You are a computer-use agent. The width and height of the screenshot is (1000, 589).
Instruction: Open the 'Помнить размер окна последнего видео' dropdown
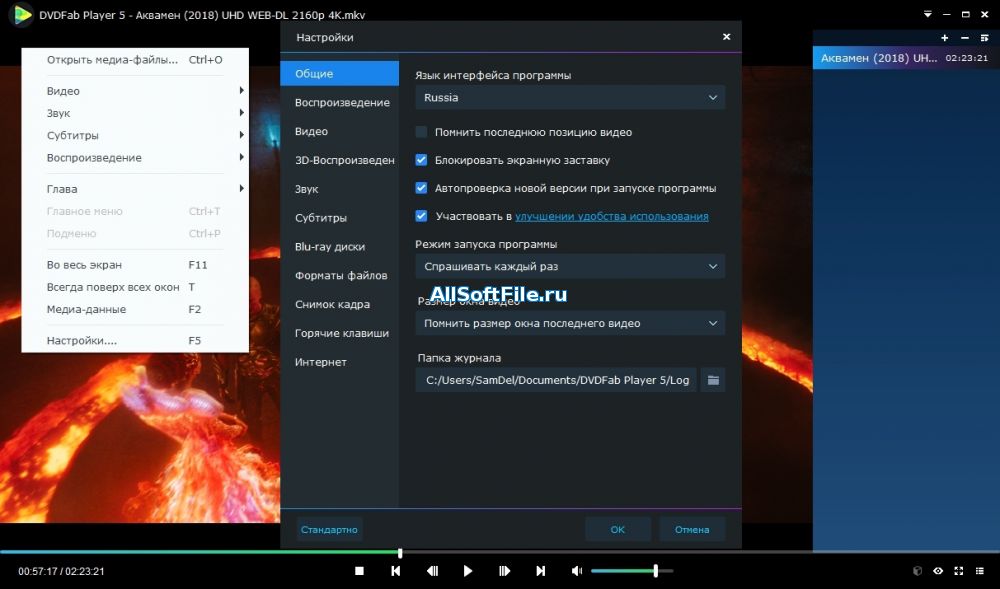[x=570, y=323]
